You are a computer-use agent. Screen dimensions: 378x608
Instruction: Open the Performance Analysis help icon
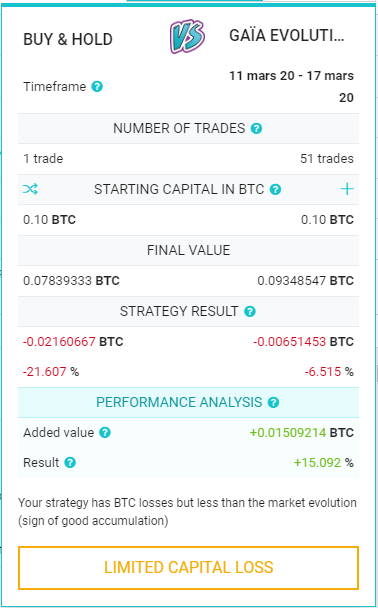point(273,402)
